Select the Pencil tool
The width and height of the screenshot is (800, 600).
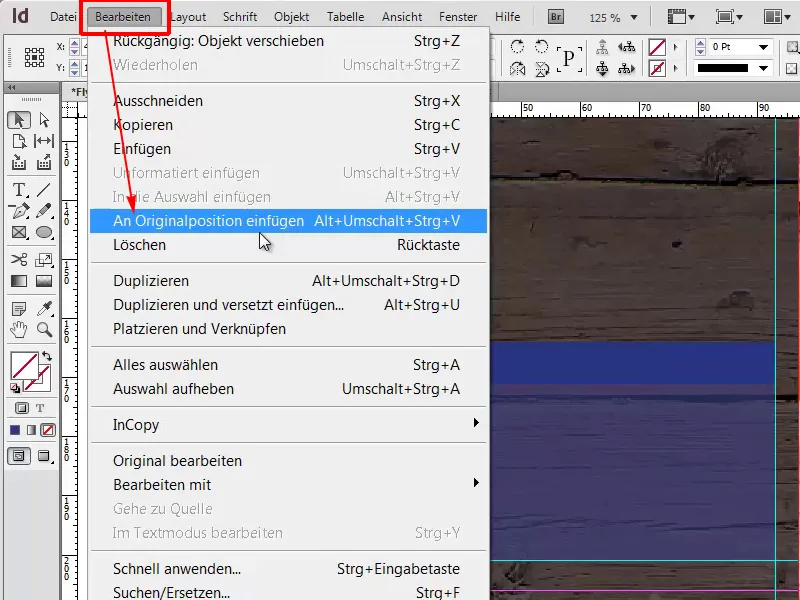44,211
